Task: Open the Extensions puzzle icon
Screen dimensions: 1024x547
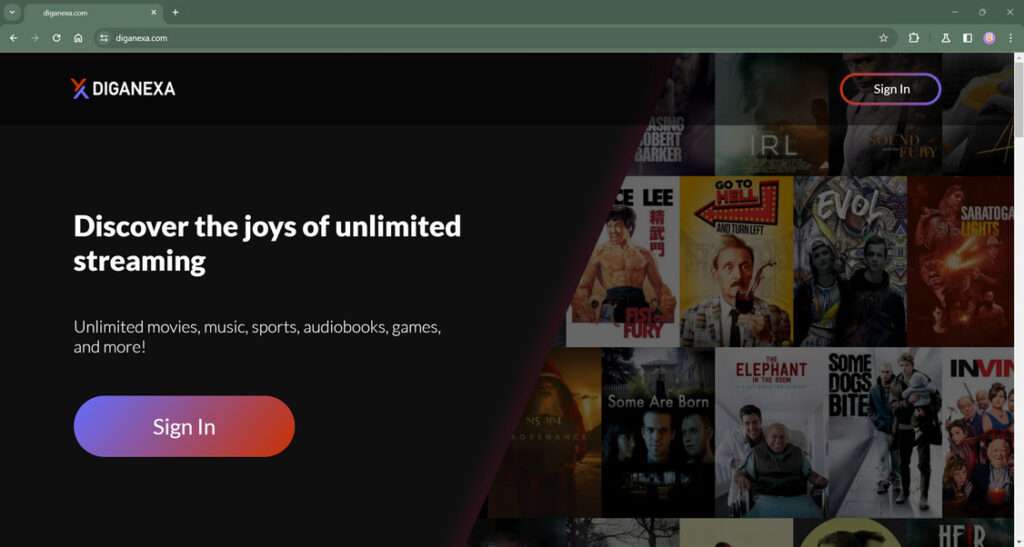Action: tap(914, 38)
